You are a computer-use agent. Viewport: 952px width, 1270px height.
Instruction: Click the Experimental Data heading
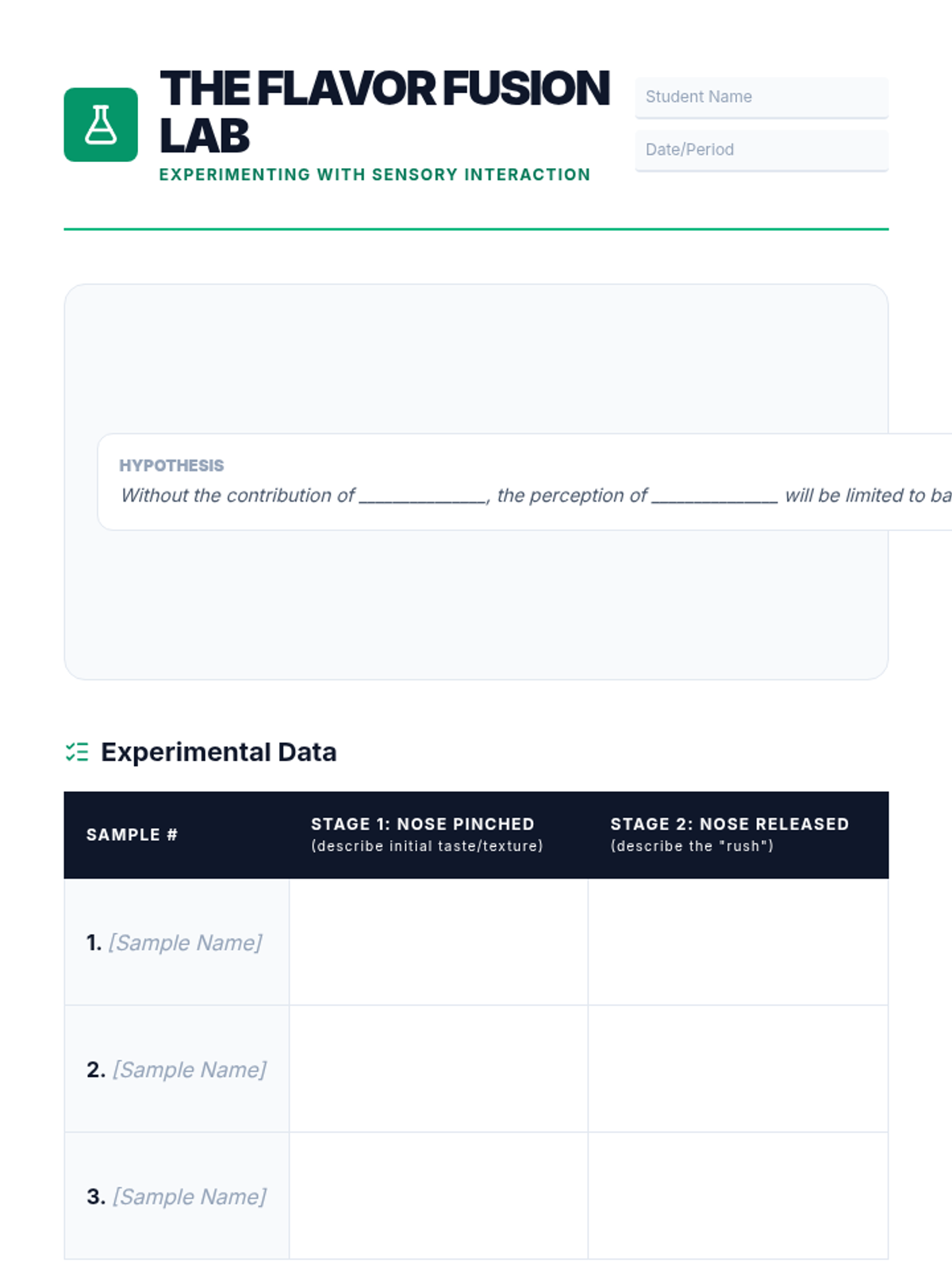tap(218, 752)
